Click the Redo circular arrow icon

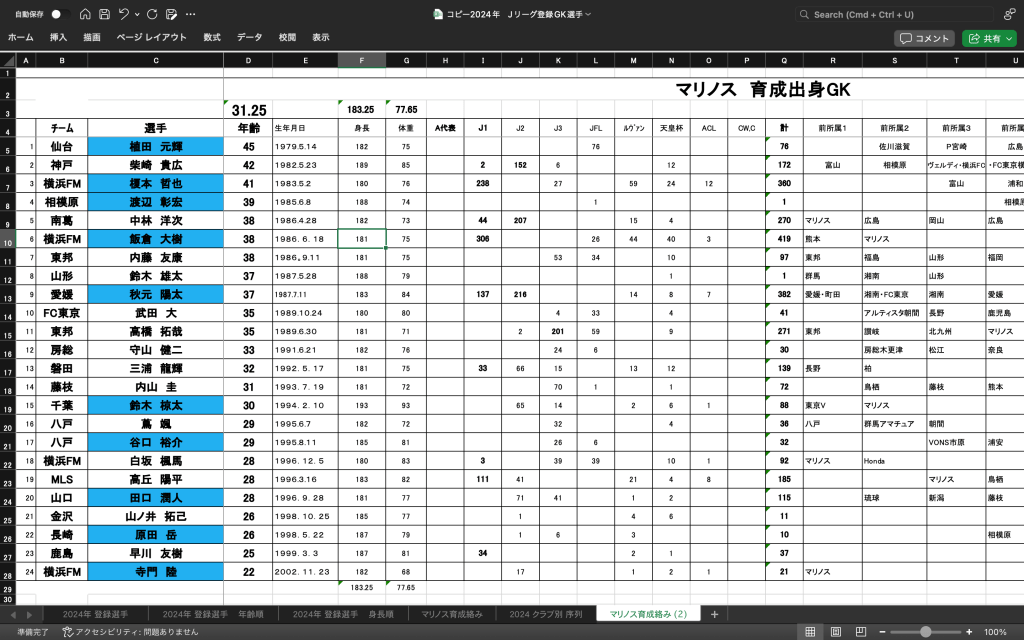pos(152,15)
